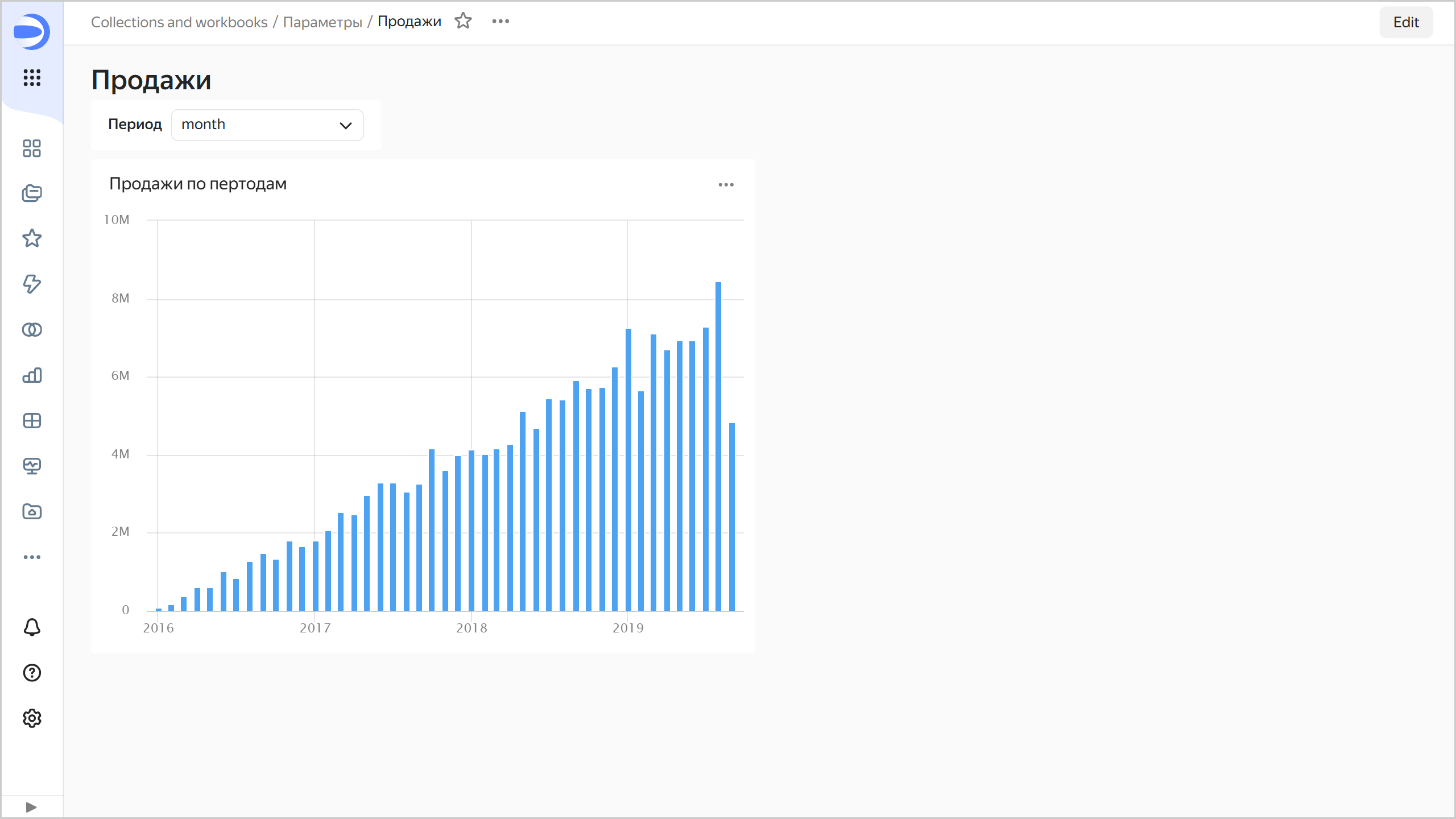Viewport: 1456px width, 819px height.
Task: Expand the Период month dropdown
Action: click(267, 125)
